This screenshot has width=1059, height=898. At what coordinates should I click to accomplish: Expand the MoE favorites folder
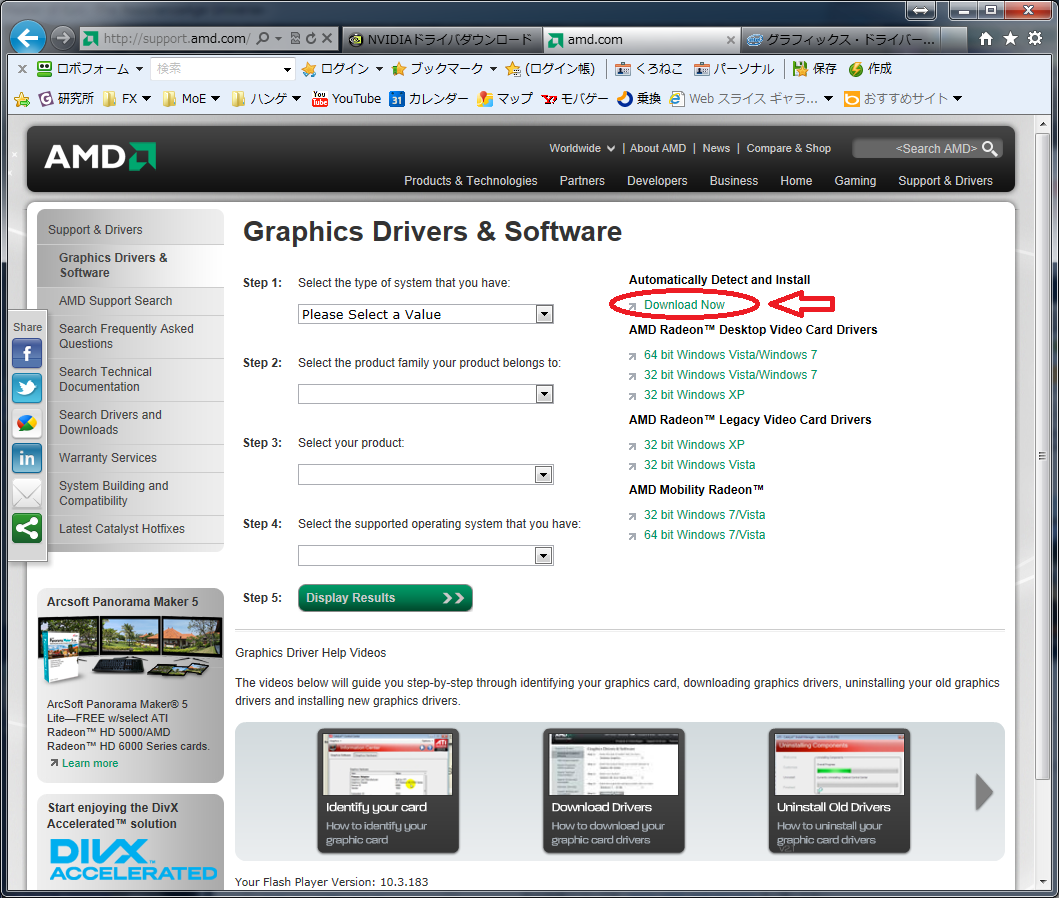pyautogui.click(x=192, y=99)
